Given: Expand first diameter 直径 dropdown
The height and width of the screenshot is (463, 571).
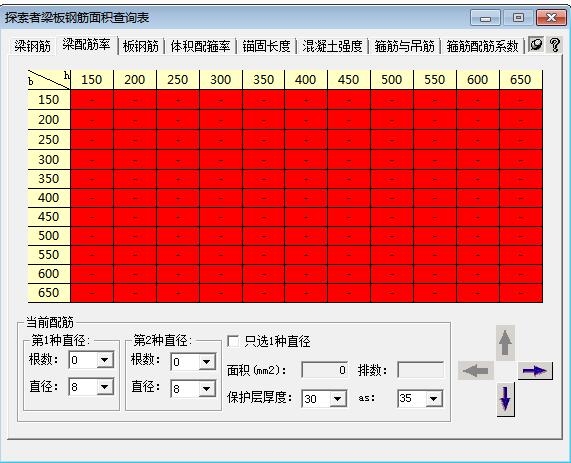Looking at the screenshot, I should coord(105,387).
